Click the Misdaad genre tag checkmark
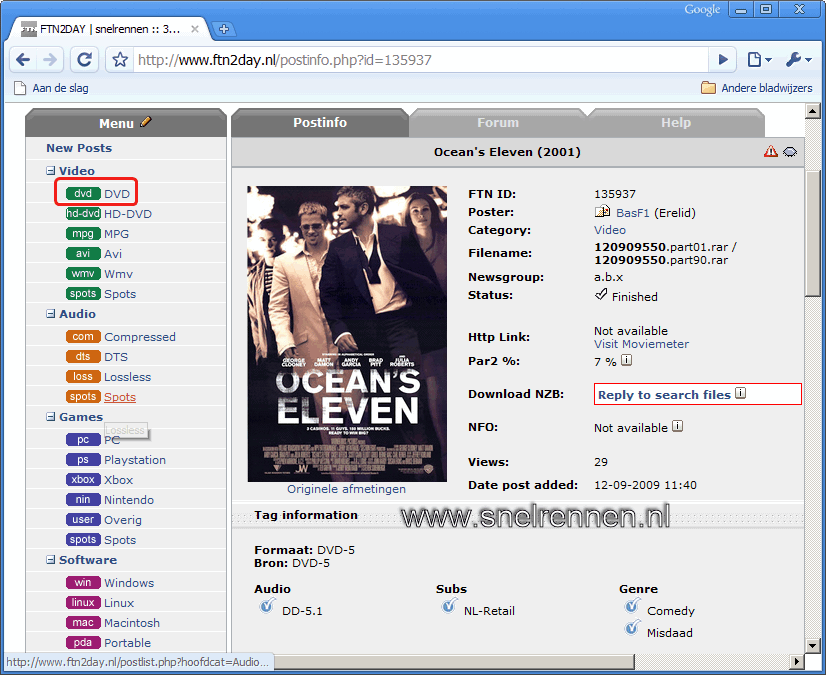 point(632,628)
